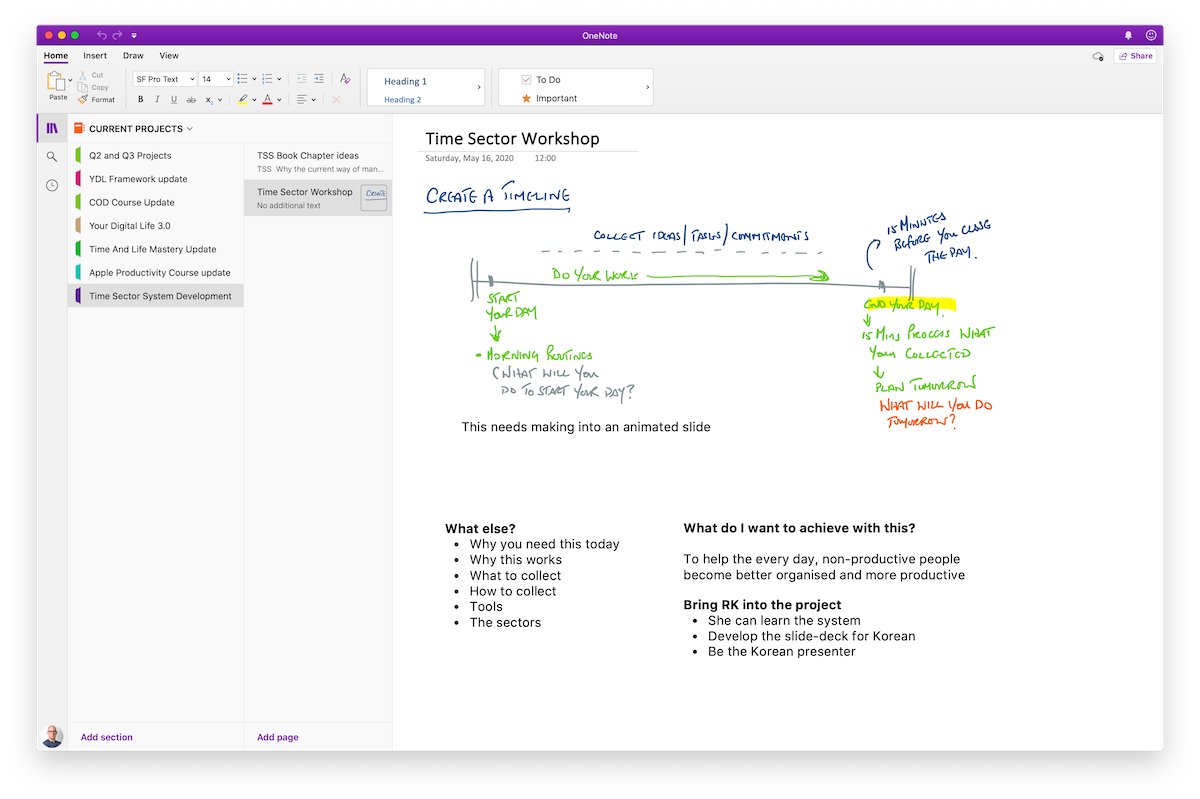Expand the styles gallery arrow

(x=478, y=88)
